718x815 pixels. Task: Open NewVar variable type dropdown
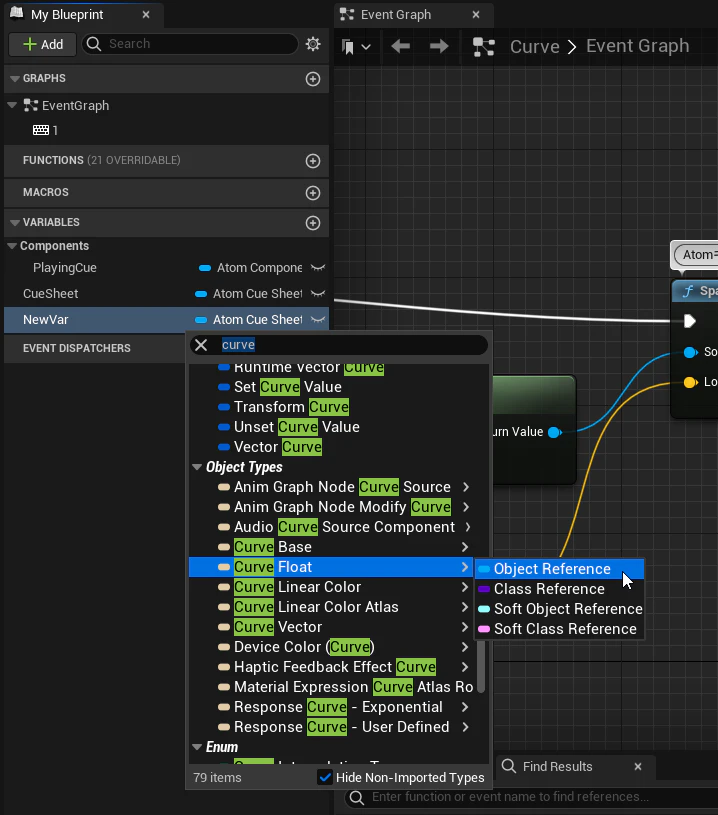pyautogui.click(x=249, y=320)
